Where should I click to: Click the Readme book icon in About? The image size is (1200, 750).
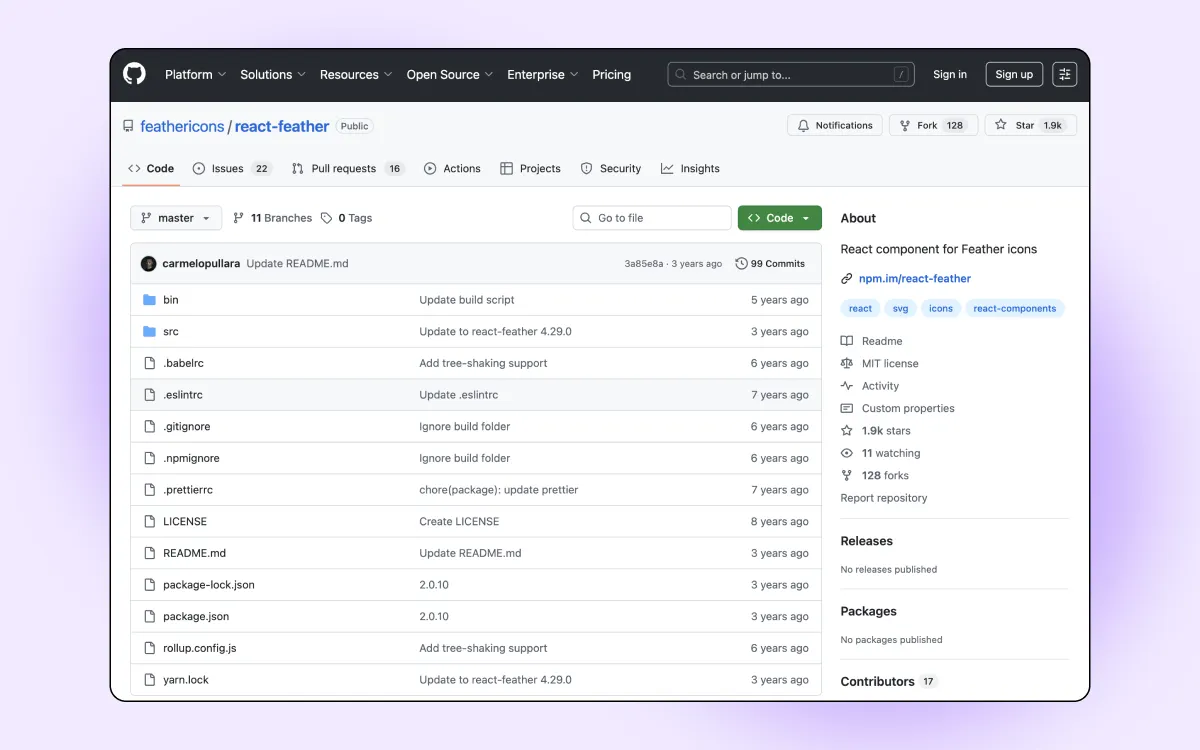pos(847,340)
